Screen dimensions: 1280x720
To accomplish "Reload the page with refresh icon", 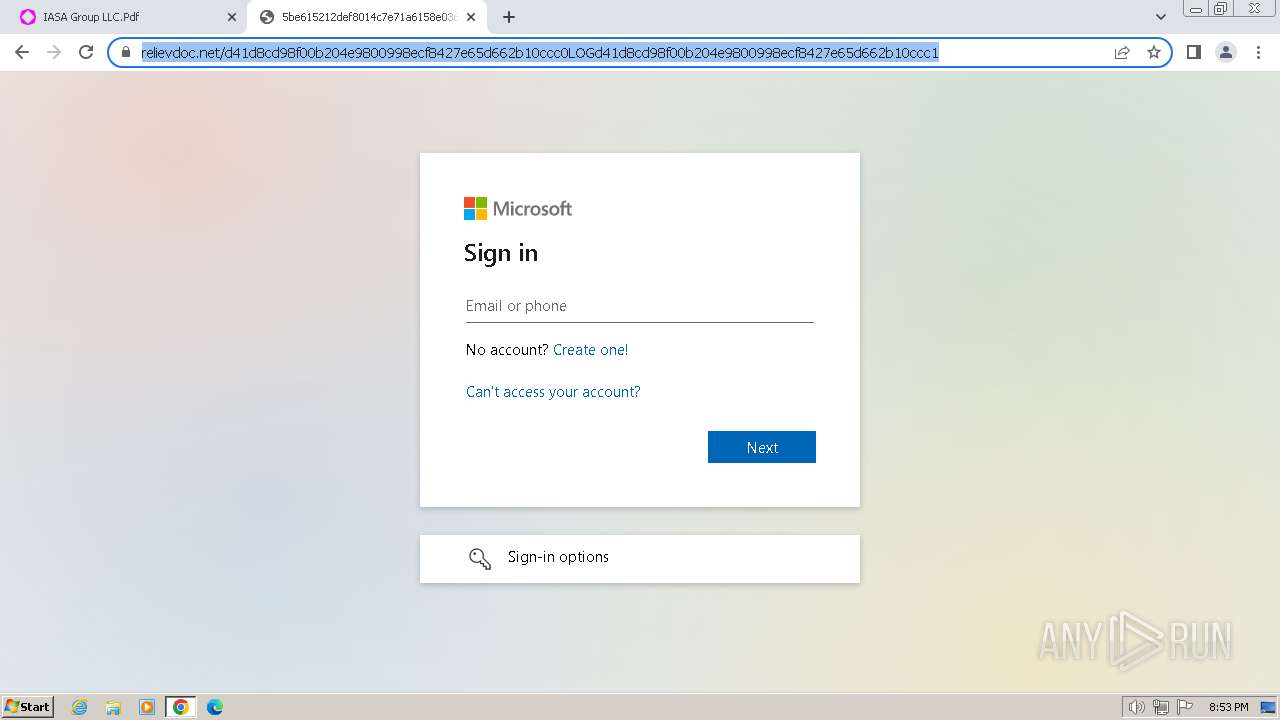I will (x=86, y=52).
